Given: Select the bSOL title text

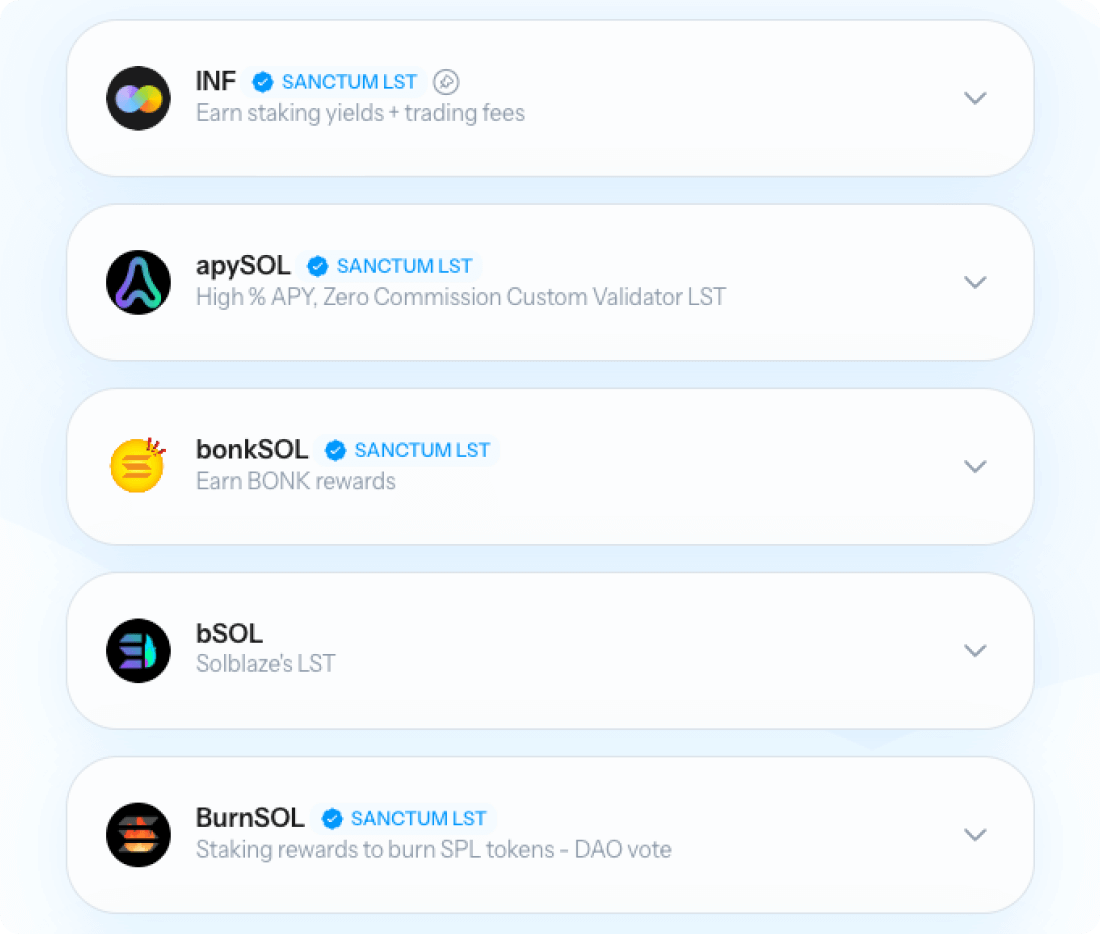Looking at the screenshot, I should tap(229, 634).
